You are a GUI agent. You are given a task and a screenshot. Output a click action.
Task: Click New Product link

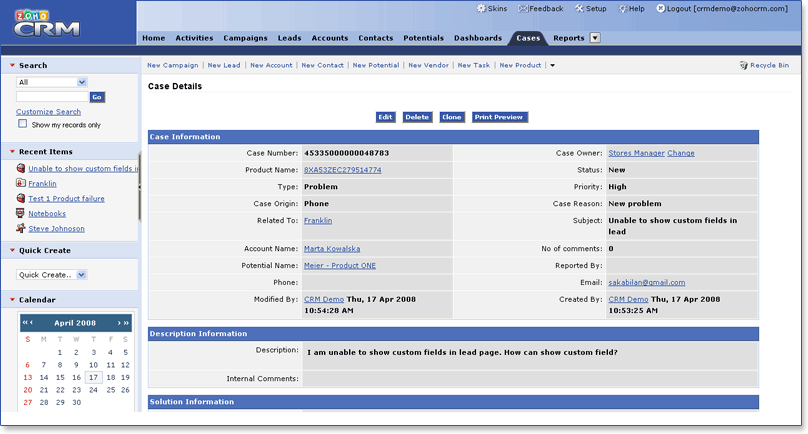point(520,65)
